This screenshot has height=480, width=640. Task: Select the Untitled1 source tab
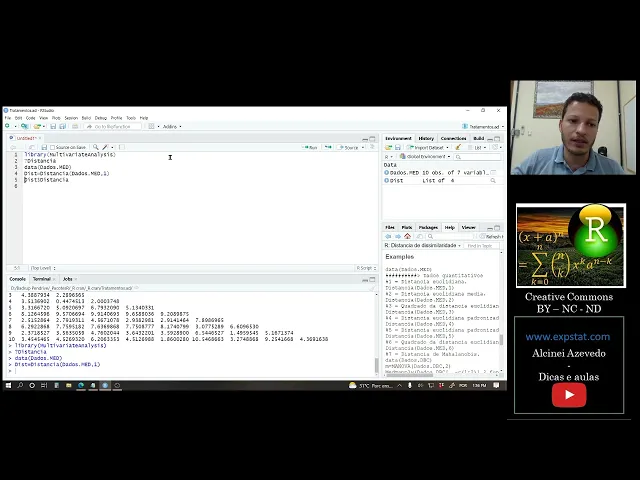pyautogui.click(x=26, y=138)
